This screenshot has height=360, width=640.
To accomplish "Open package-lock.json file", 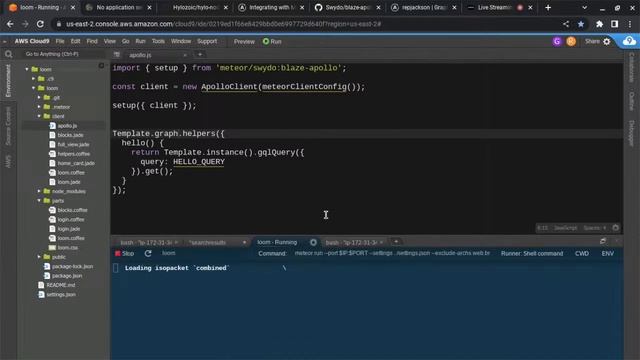I will [x=72, y=267].
